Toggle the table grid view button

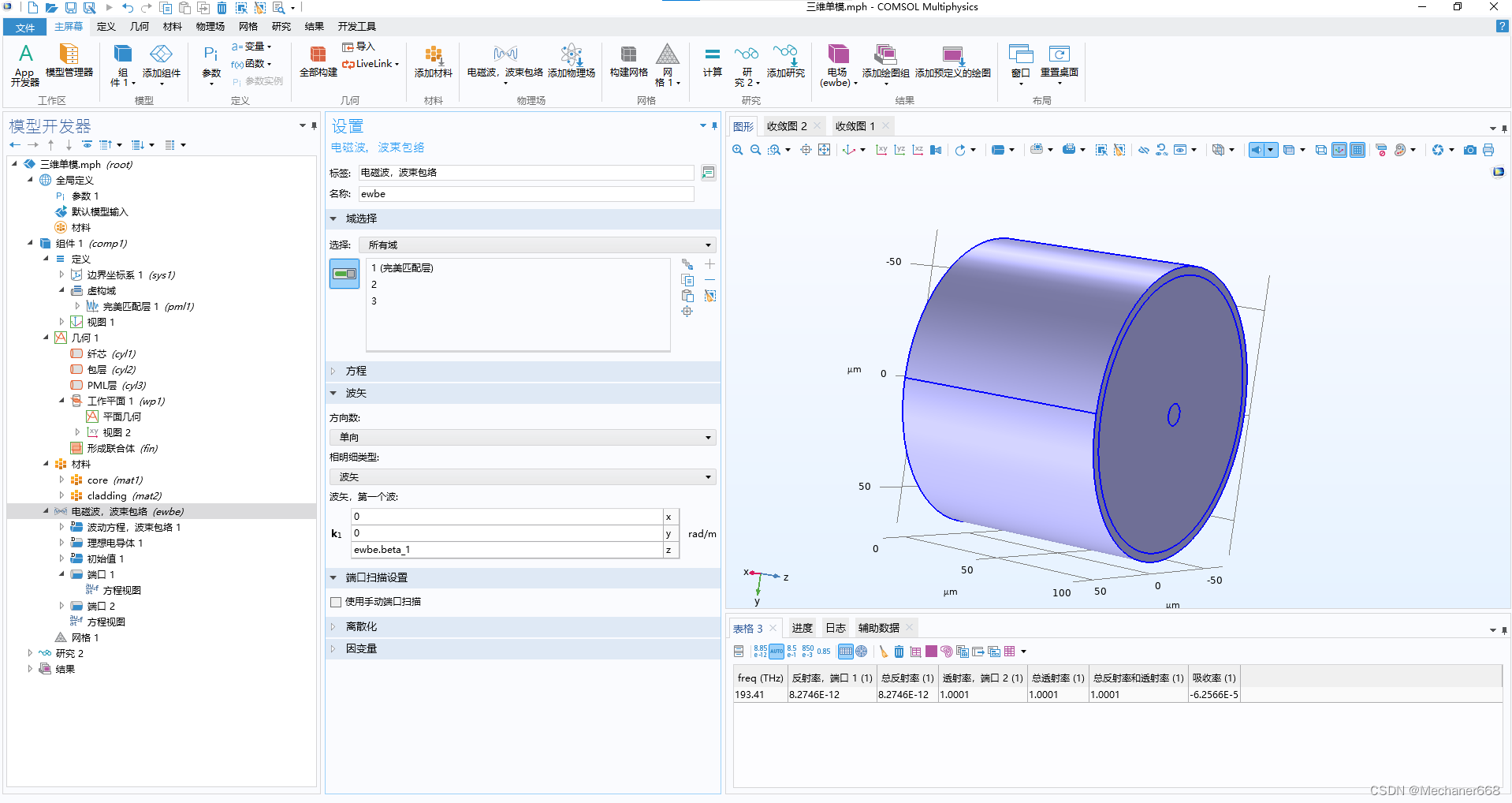[846, 652]
